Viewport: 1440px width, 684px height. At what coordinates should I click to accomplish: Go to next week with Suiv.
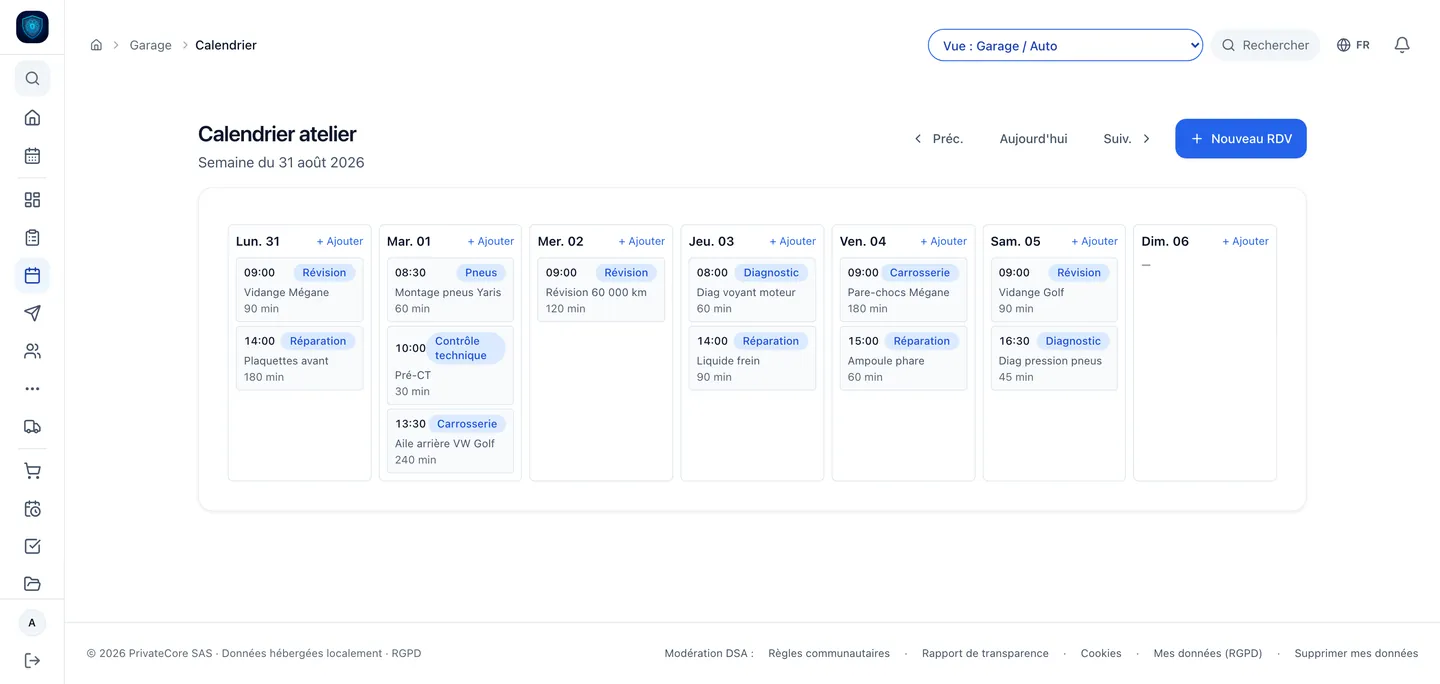click(1127, 139)
